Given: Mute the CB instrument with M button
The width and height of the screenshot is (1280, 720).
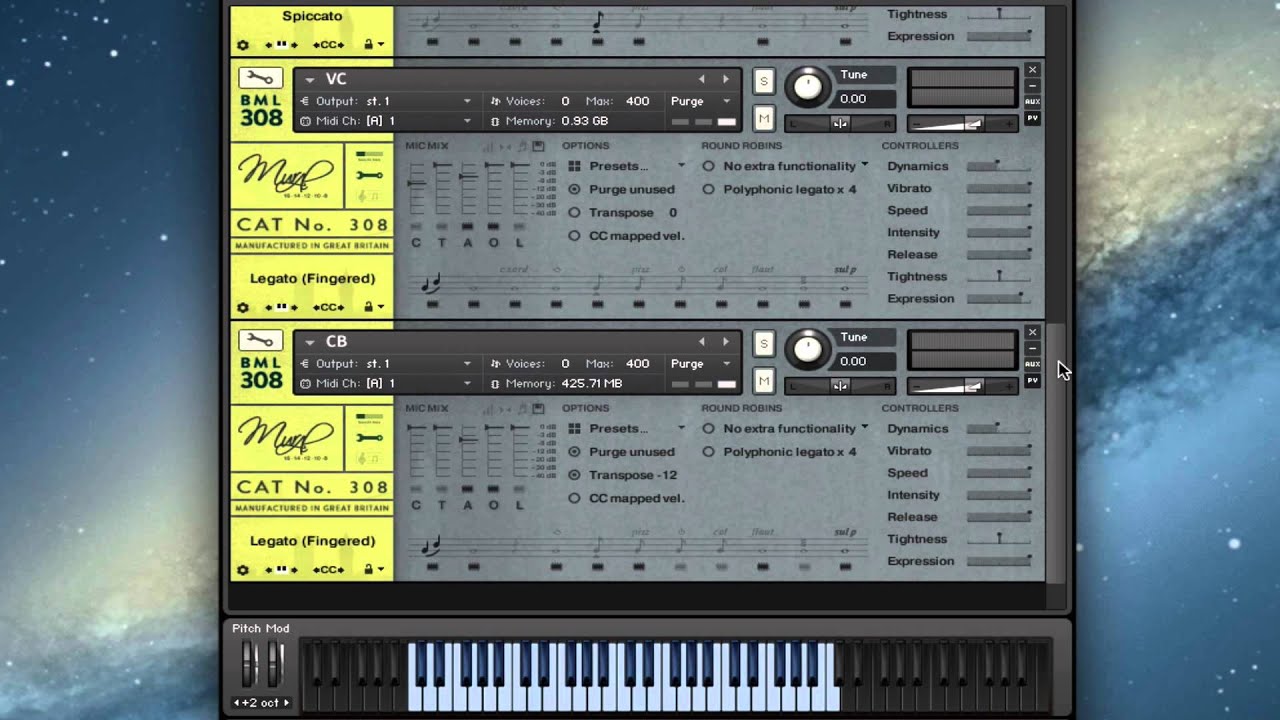Looking at the screenshot, I should 764,381.
